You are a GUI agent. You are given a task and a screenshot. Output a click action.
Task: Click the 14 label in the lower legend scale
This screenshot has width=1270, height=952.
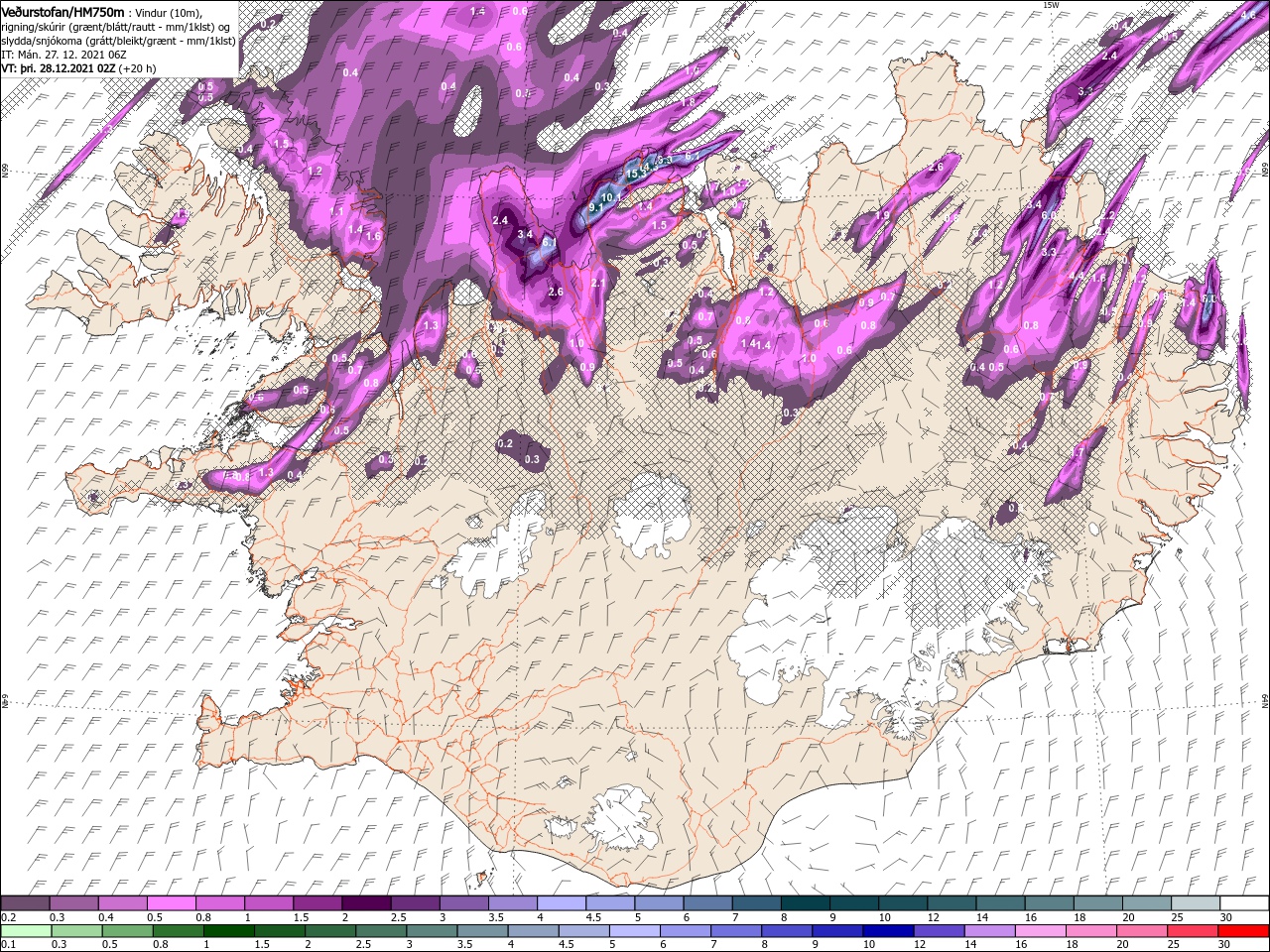(x=970, y=945)
